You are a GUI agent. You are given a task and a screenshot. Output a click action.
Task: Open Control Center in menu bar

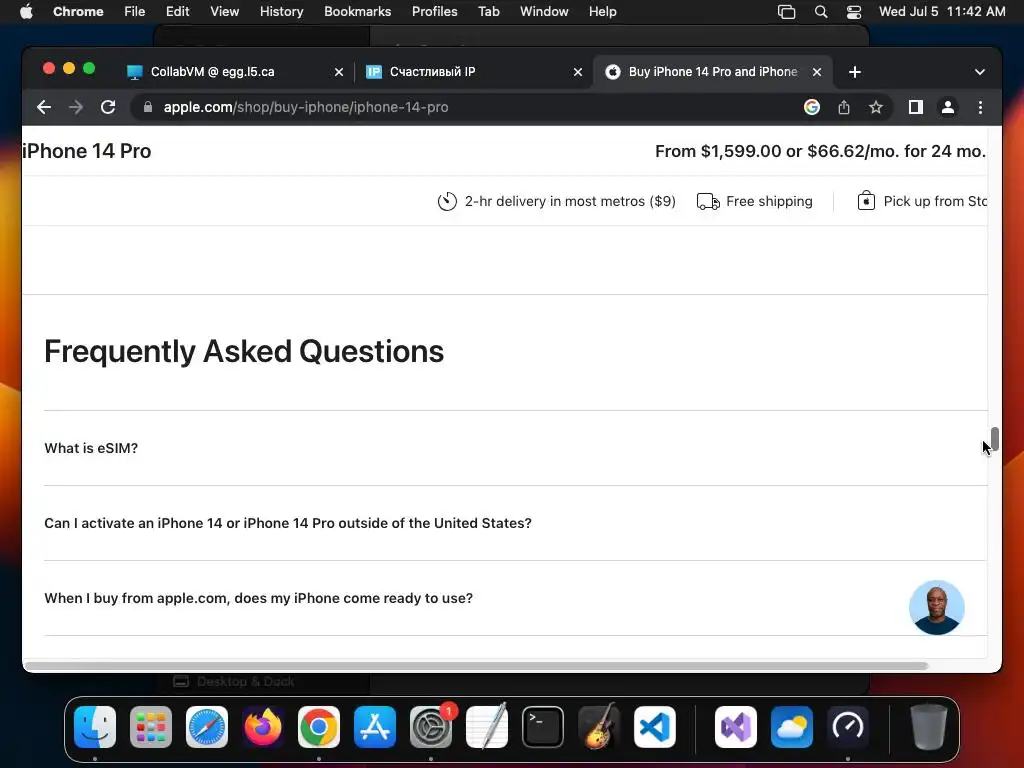point(854,12)
